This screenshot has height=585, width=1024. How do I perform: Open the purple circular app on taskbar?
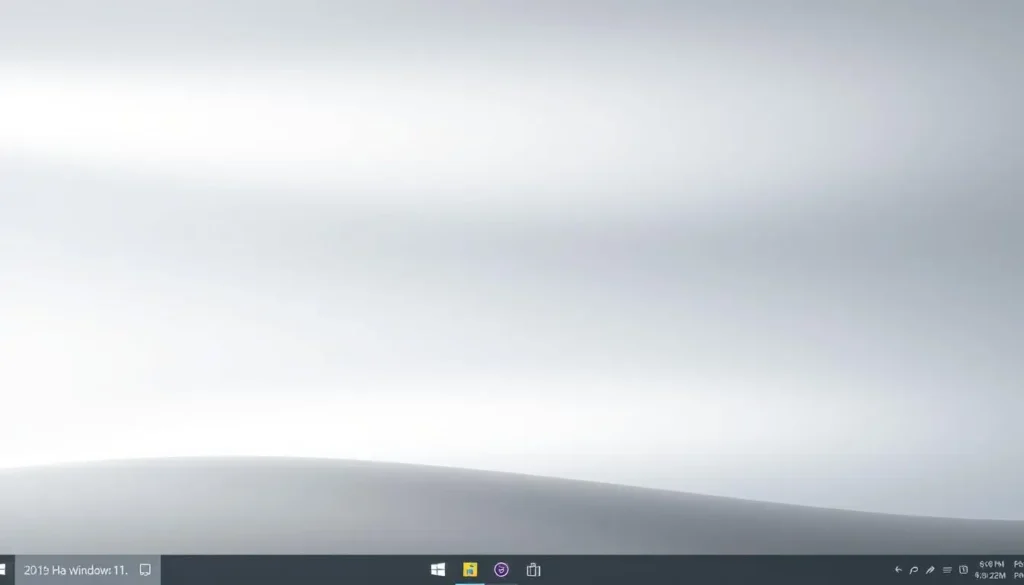pyautogui.click(x=500, y=570)
